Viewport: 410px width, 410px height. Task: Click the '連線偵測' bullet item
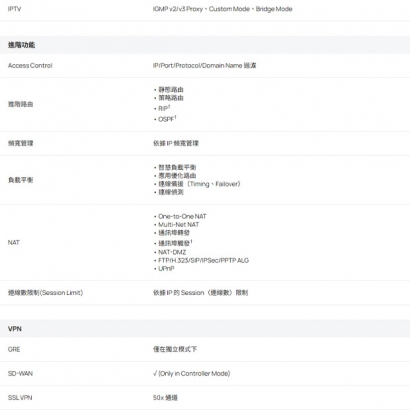(x=171, y=192)
